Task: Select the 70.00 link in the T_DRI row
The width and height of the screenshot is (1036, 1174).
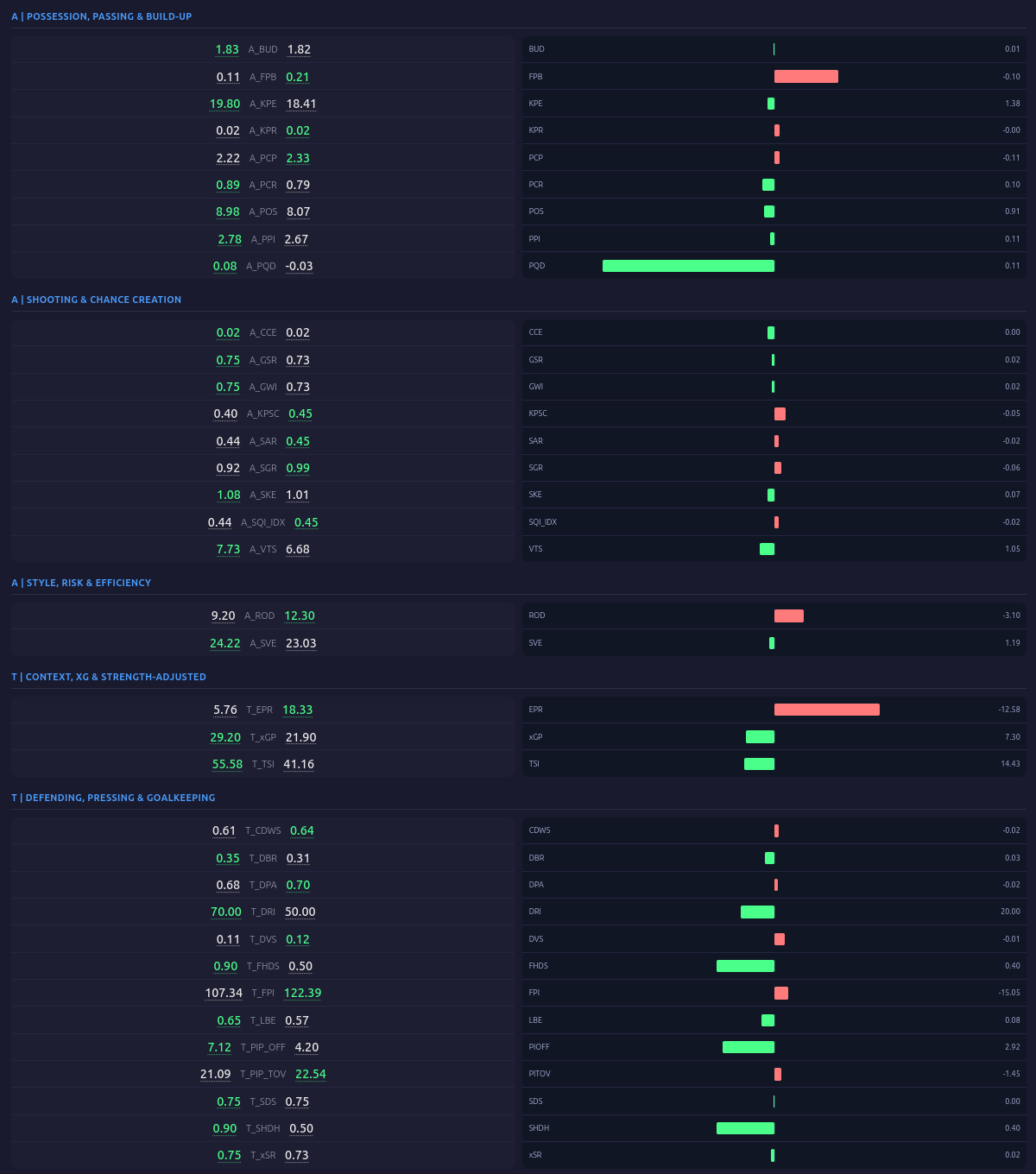Action: 225,912
